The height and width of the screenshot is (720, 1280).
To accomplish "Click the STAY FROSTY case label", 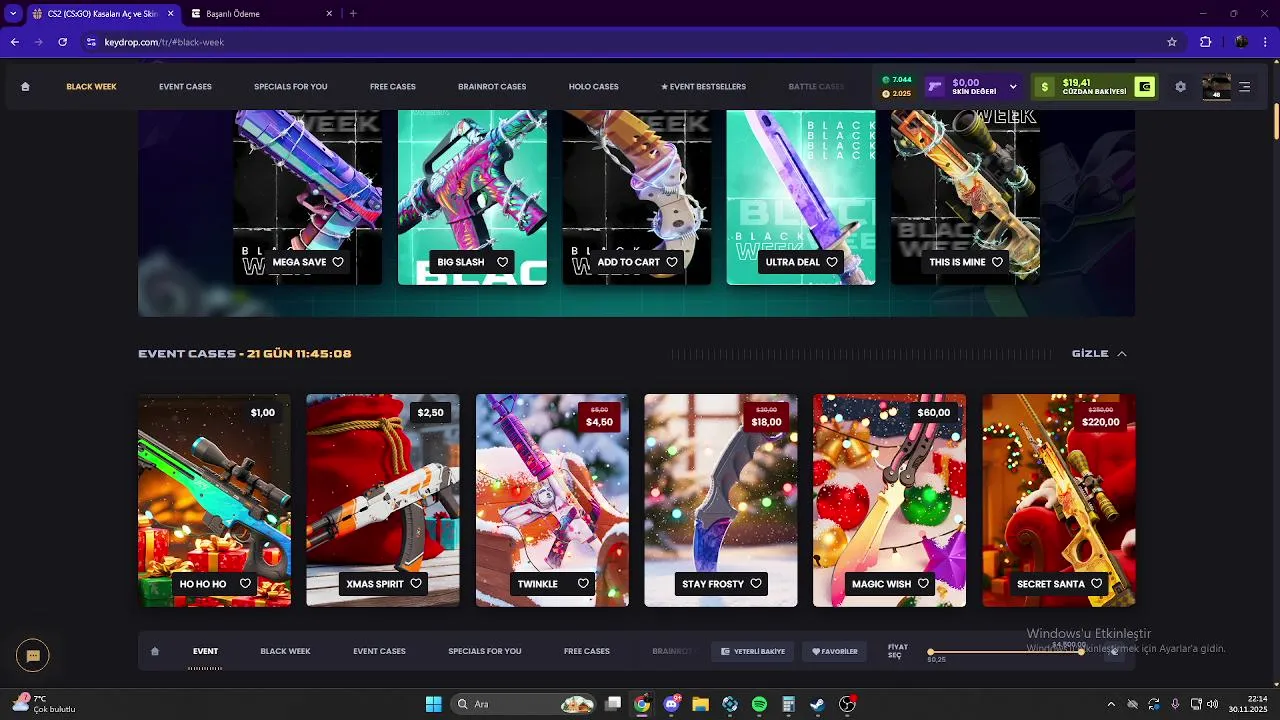I will (713, 584).
